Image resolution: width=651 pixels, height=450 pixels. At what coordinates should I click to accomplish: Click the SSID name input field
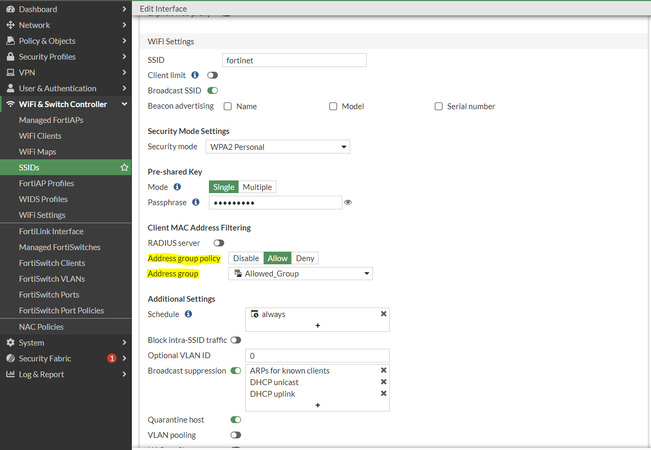pyautogui.click(x=294, y=60)
